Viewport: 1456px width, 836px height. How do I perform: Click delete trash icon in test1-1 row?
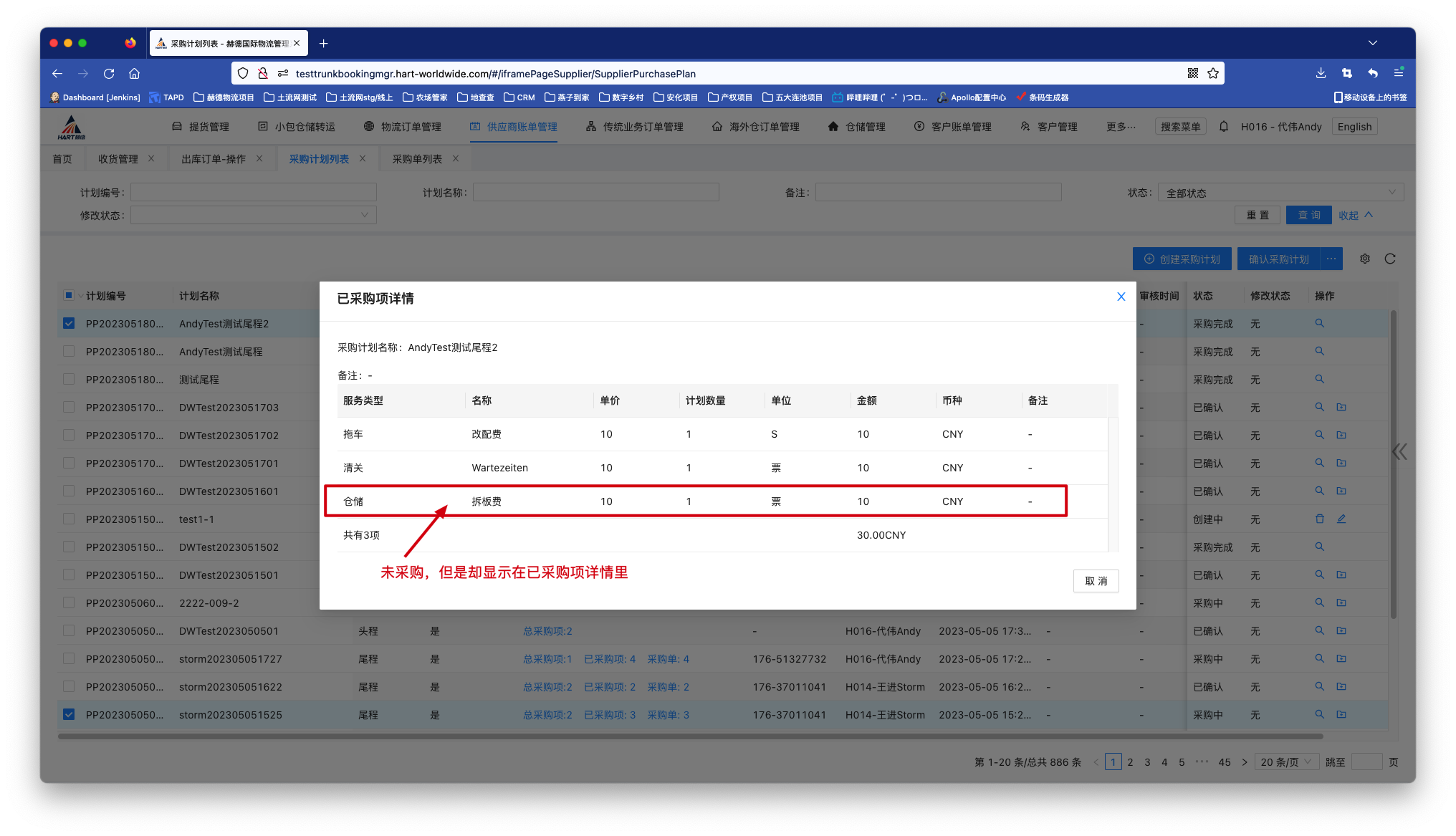click(1319, 519)
